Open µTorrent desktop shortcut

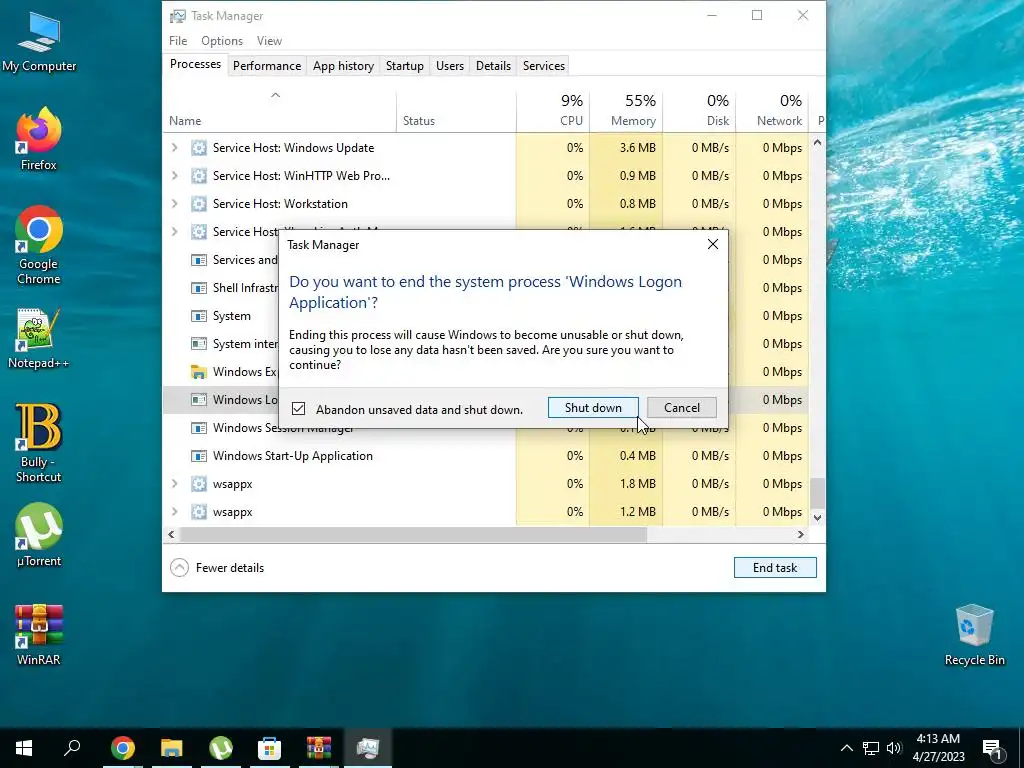[x=39, y=535]
